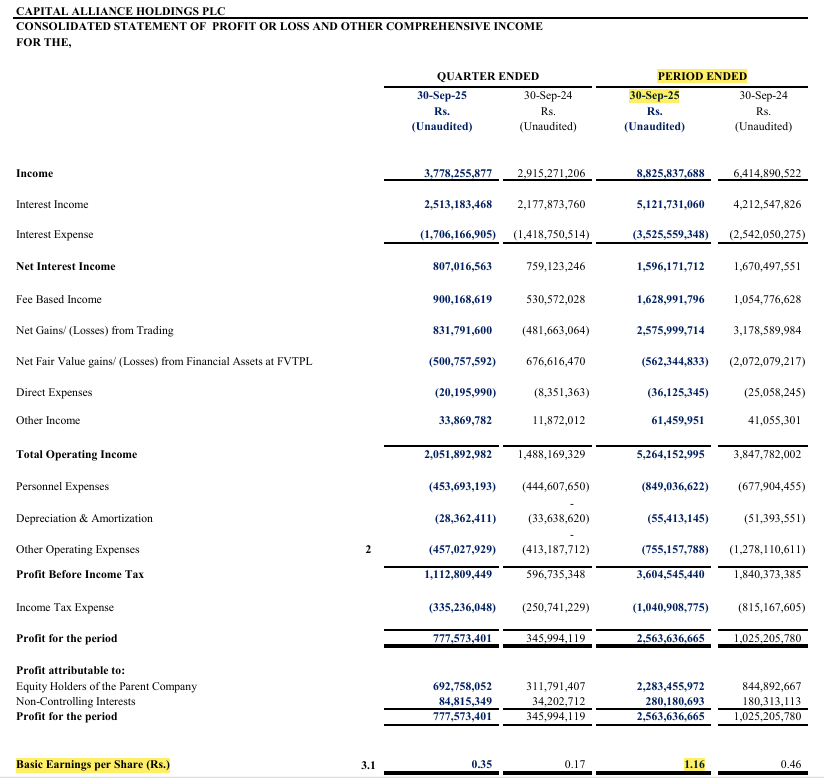Click note reference '2' beside Other Operating Expenses
The image size is (824, 778).
pos(368,550)
